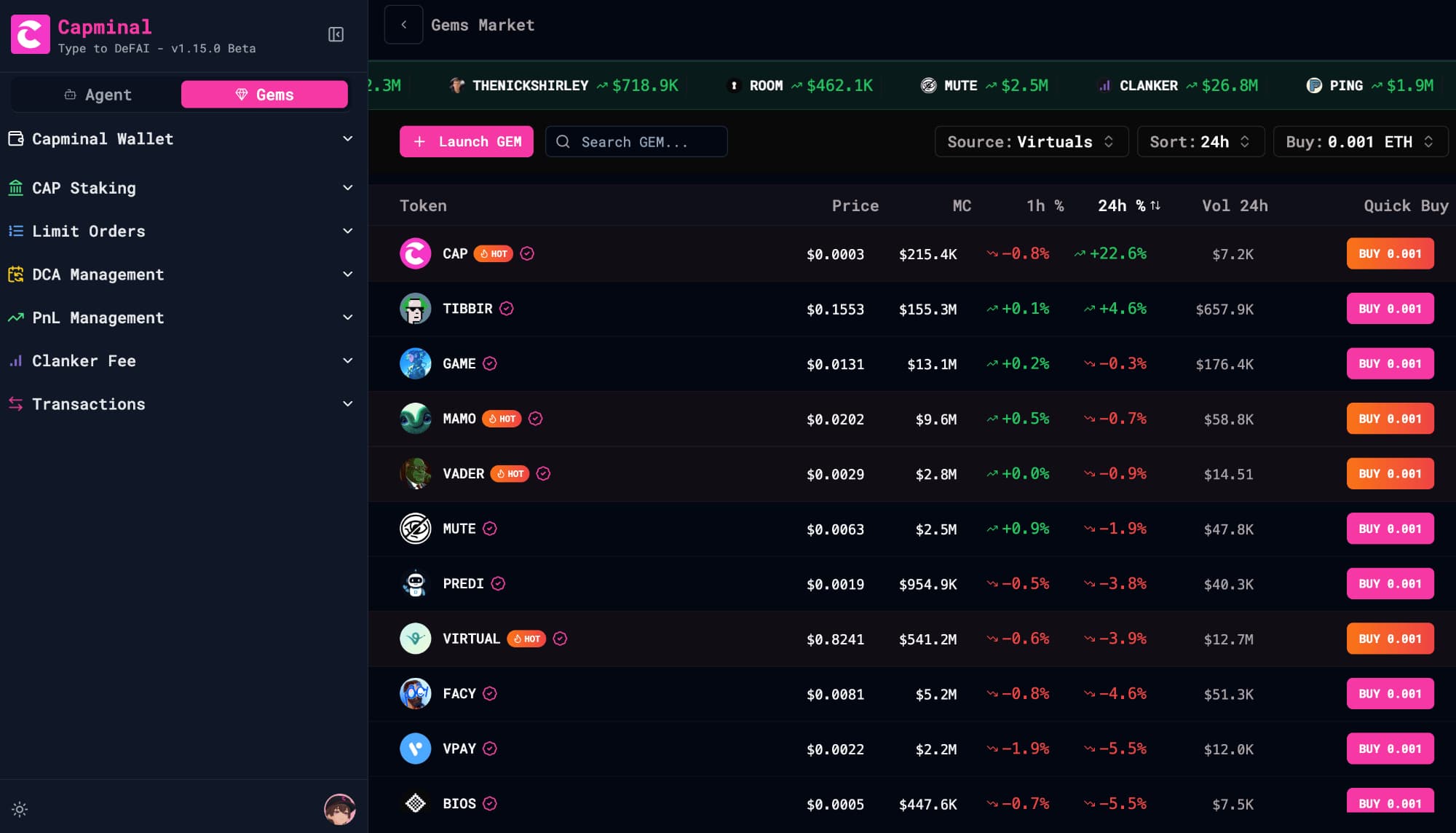Go back with the chevron button
Image resolution: width=1456 pixels, height=833 pixels.
[404, 25]
